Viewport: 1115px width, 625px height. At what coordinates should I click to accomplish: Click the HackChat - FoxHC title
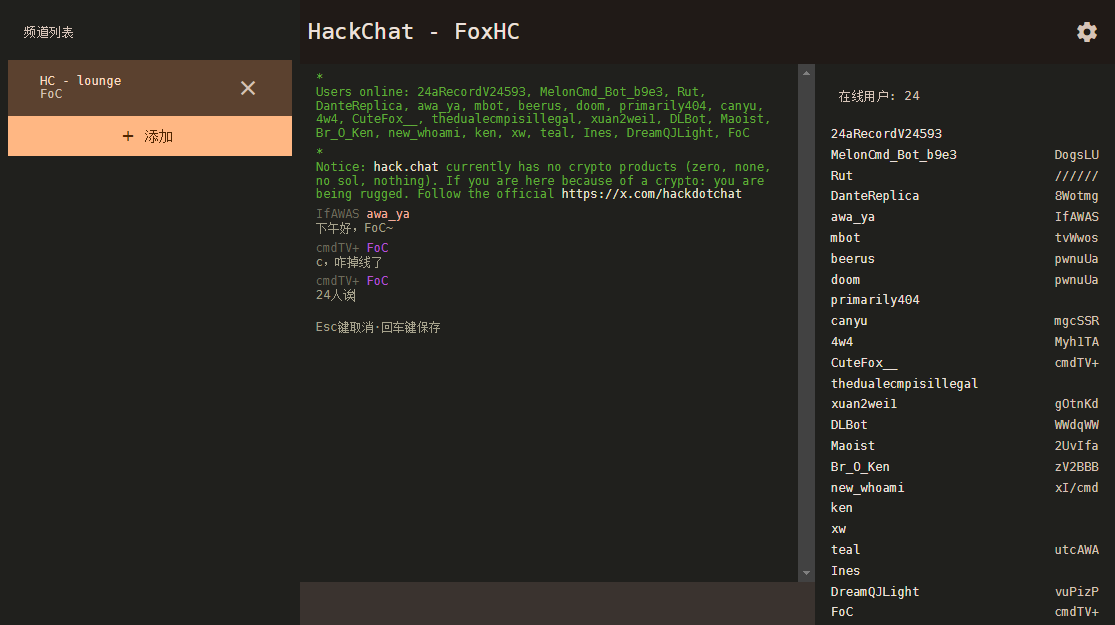[413, 31]
